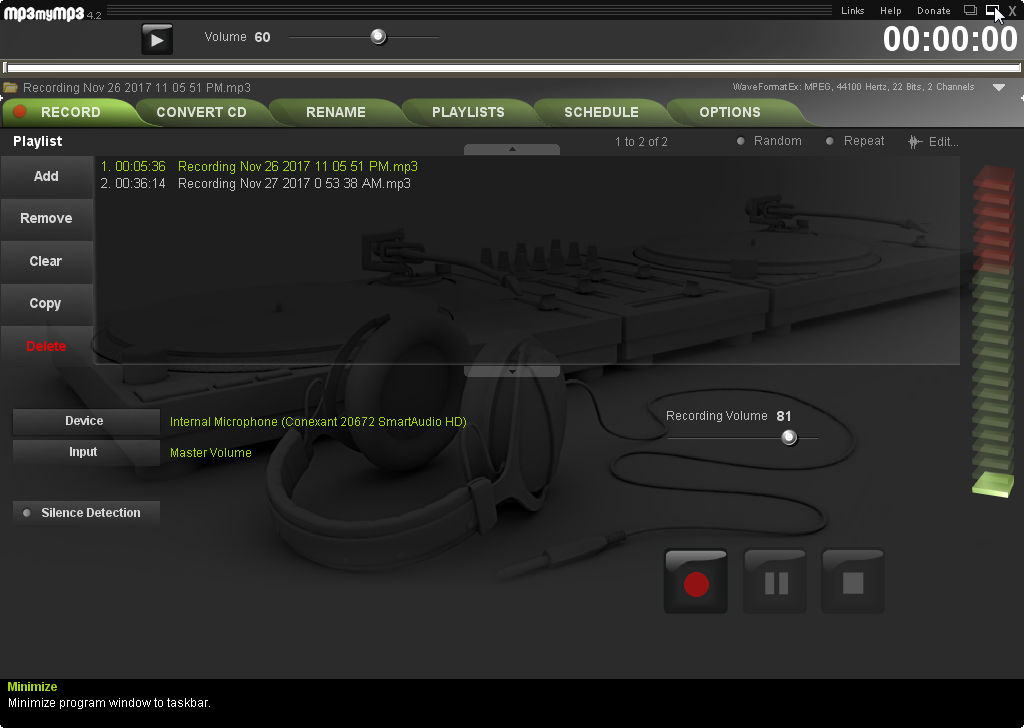Expand the WaveFormatEx format dropdown arrow
The width and height of the screenshot is (1024, 728).
(999, 87)
